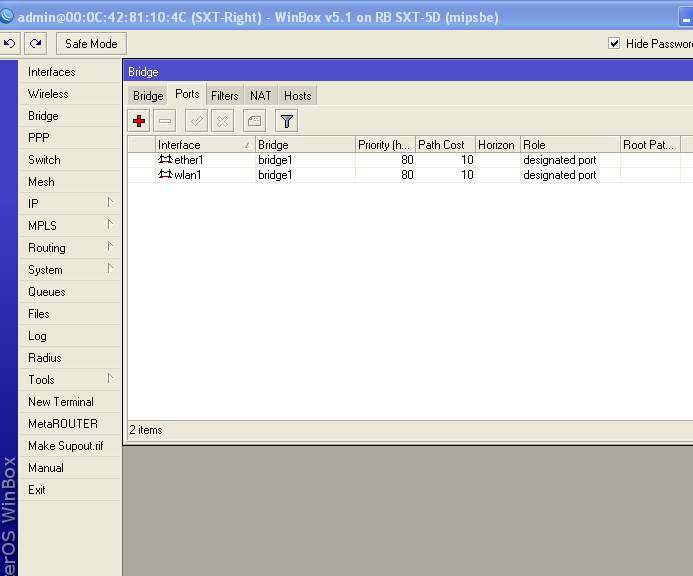The width and height of the screenshot is (693, 576).
Task: Click the priority value 80 in the ether1 row
Action: click(407, 160)
